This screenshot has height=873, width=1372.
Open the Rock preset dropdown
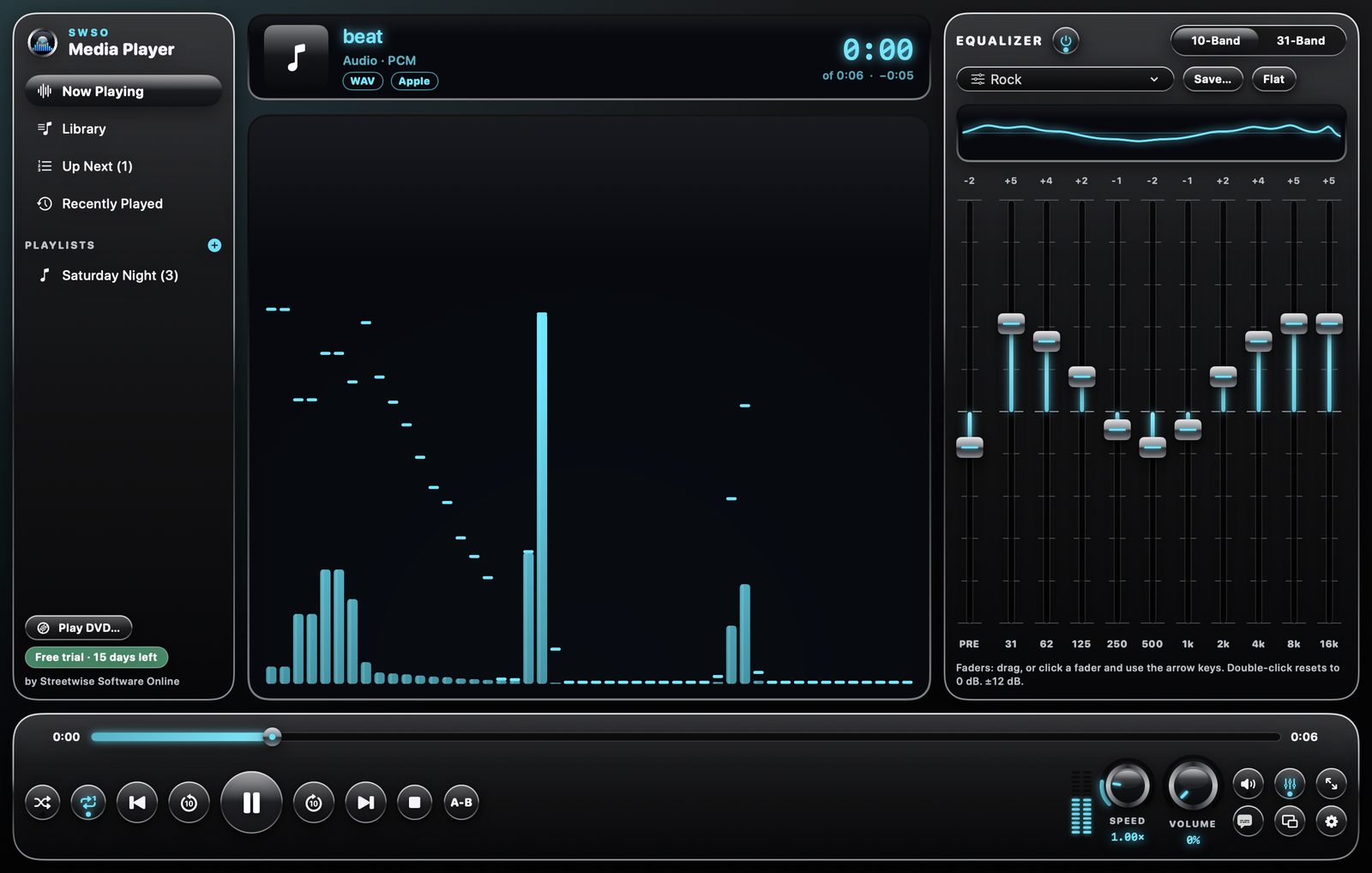1065,79
